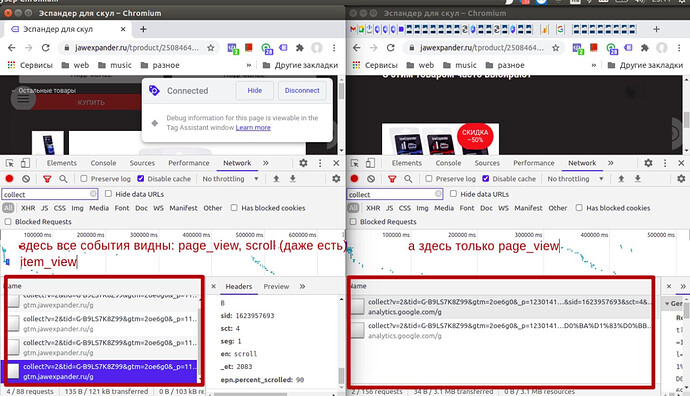Viewport: 690px width, 396px height.
Task: Open No throttling dropdown in right DevTools
Action: [x=575, y=179]
